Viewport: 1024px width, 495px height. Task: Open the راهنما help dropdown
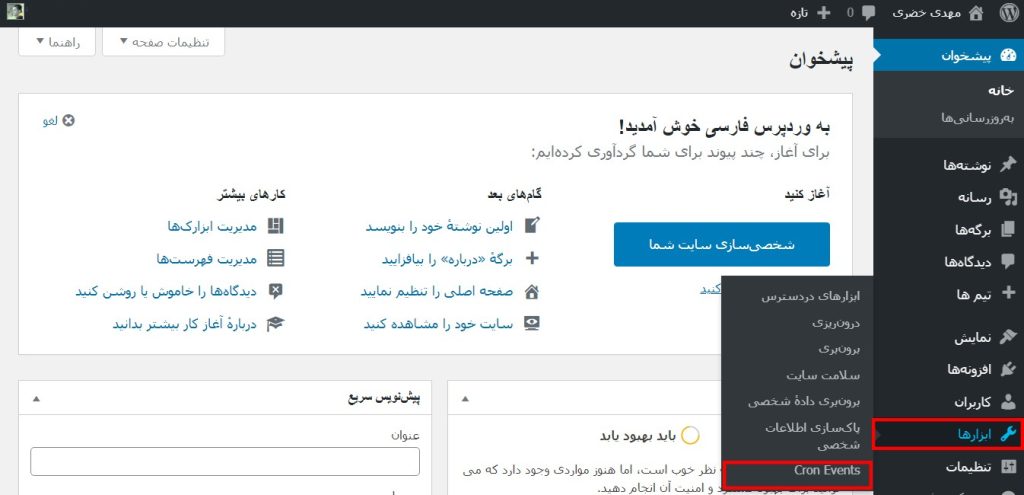(57, 42)
